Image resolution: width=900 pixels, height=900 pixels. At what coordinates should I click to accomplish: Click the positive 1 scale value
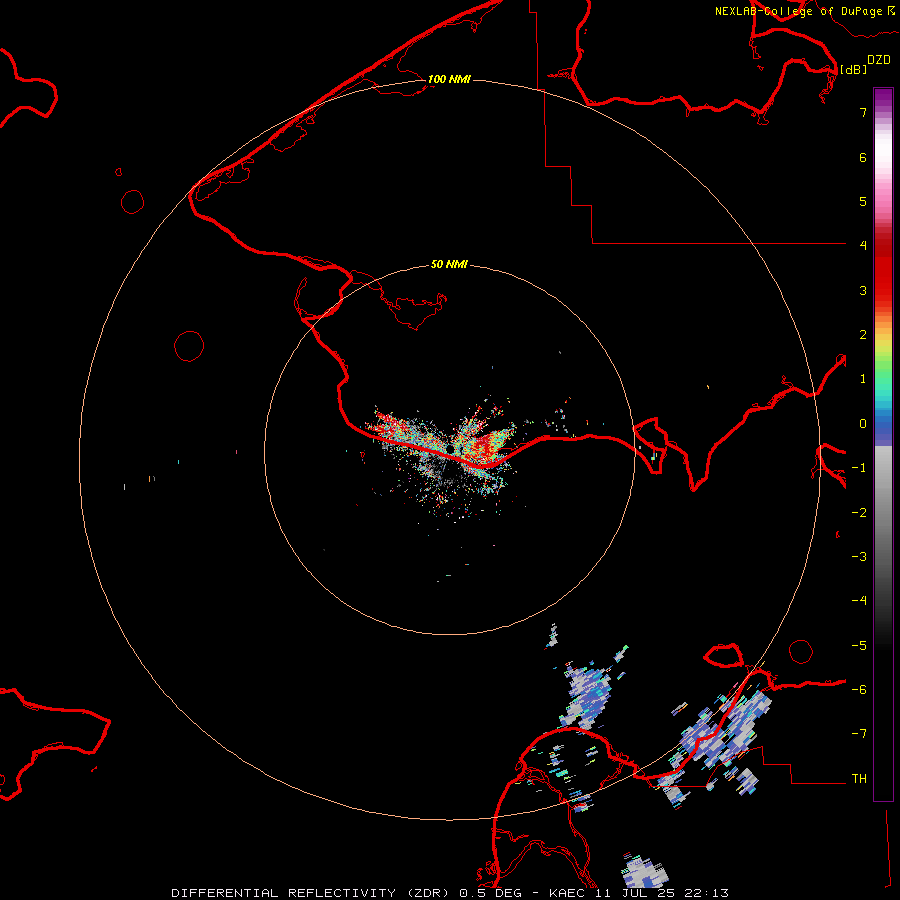coord(863,379)
